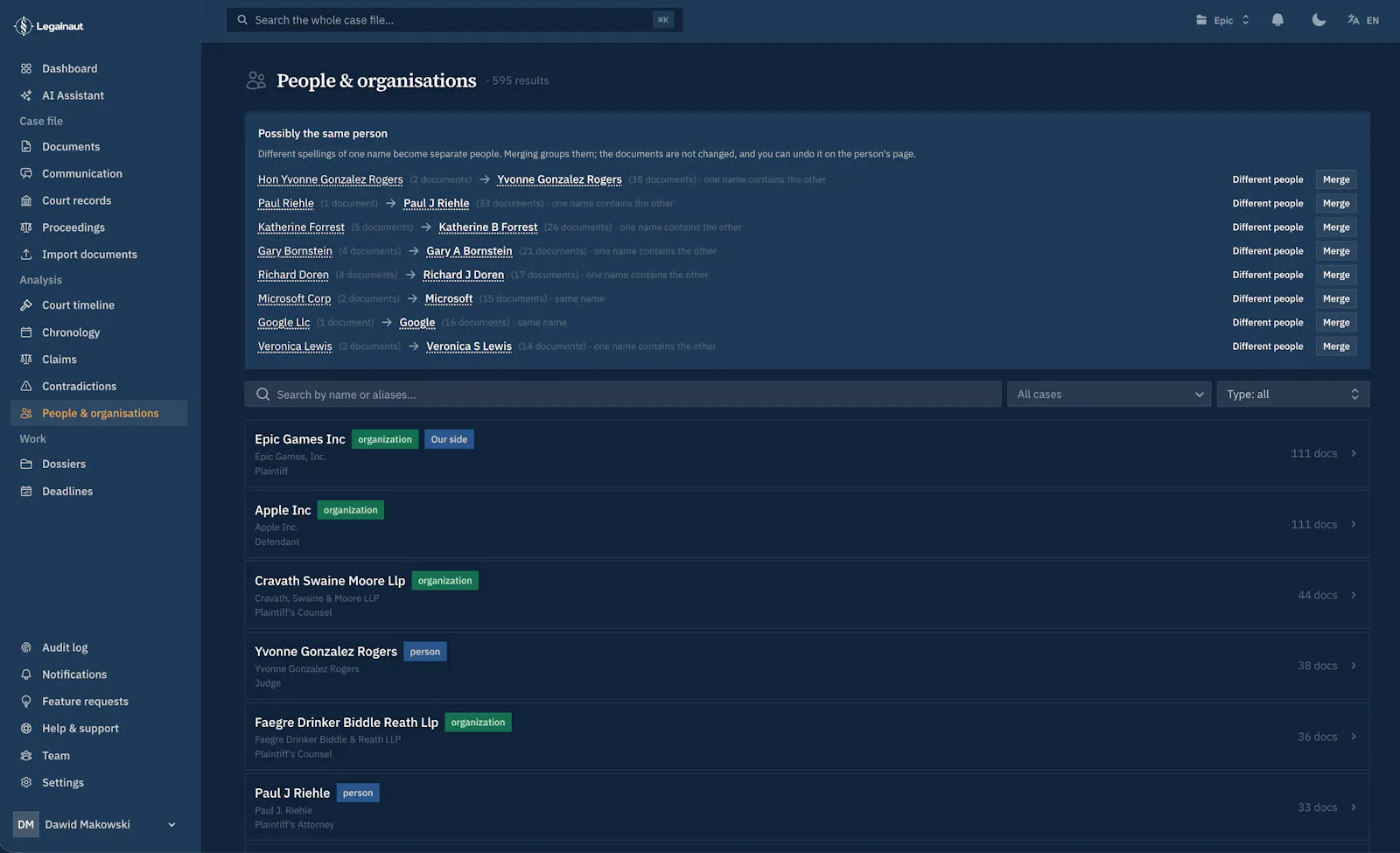Open notifications bell in top bar

click(x=1277, y=20)
